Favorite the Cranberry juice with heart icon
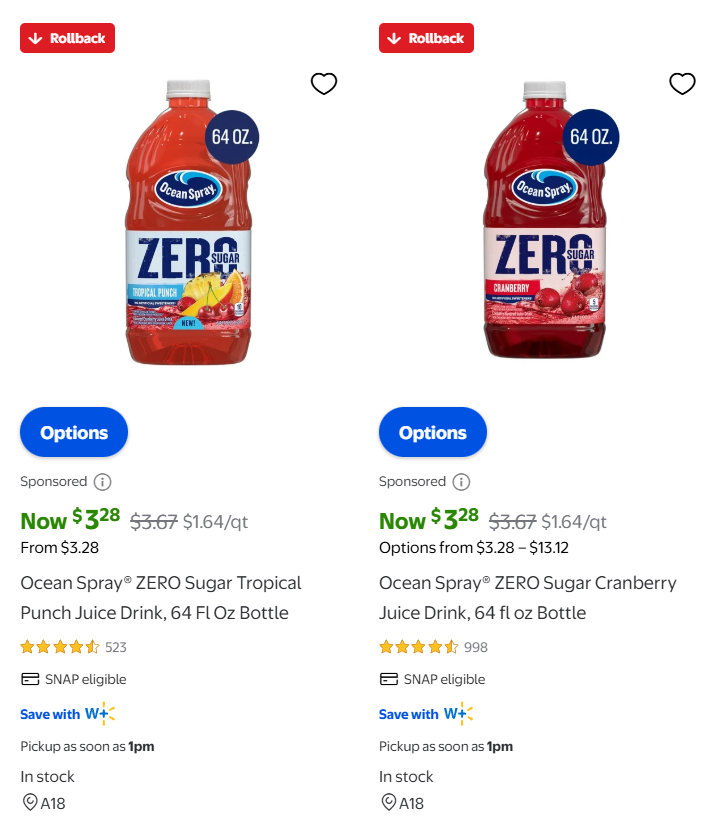The width and height of the screenshot is (713, 817). (x=682, y=84)
